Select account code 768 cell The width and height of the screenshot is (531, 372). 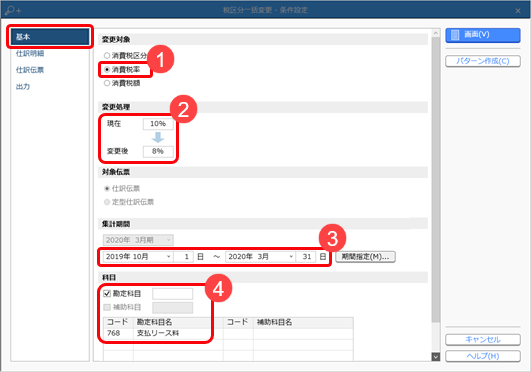click(118, 333)
